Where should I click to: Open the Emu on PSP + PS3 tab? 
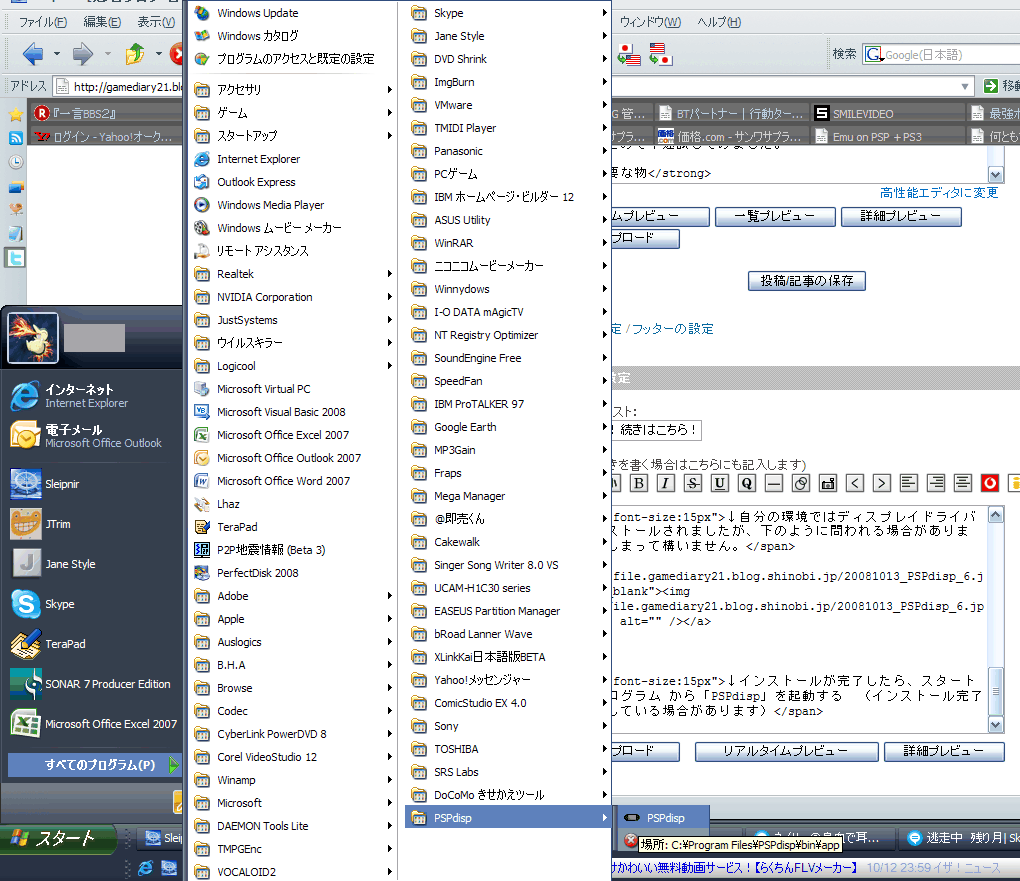pyautogui.click(x=889, y=137)
